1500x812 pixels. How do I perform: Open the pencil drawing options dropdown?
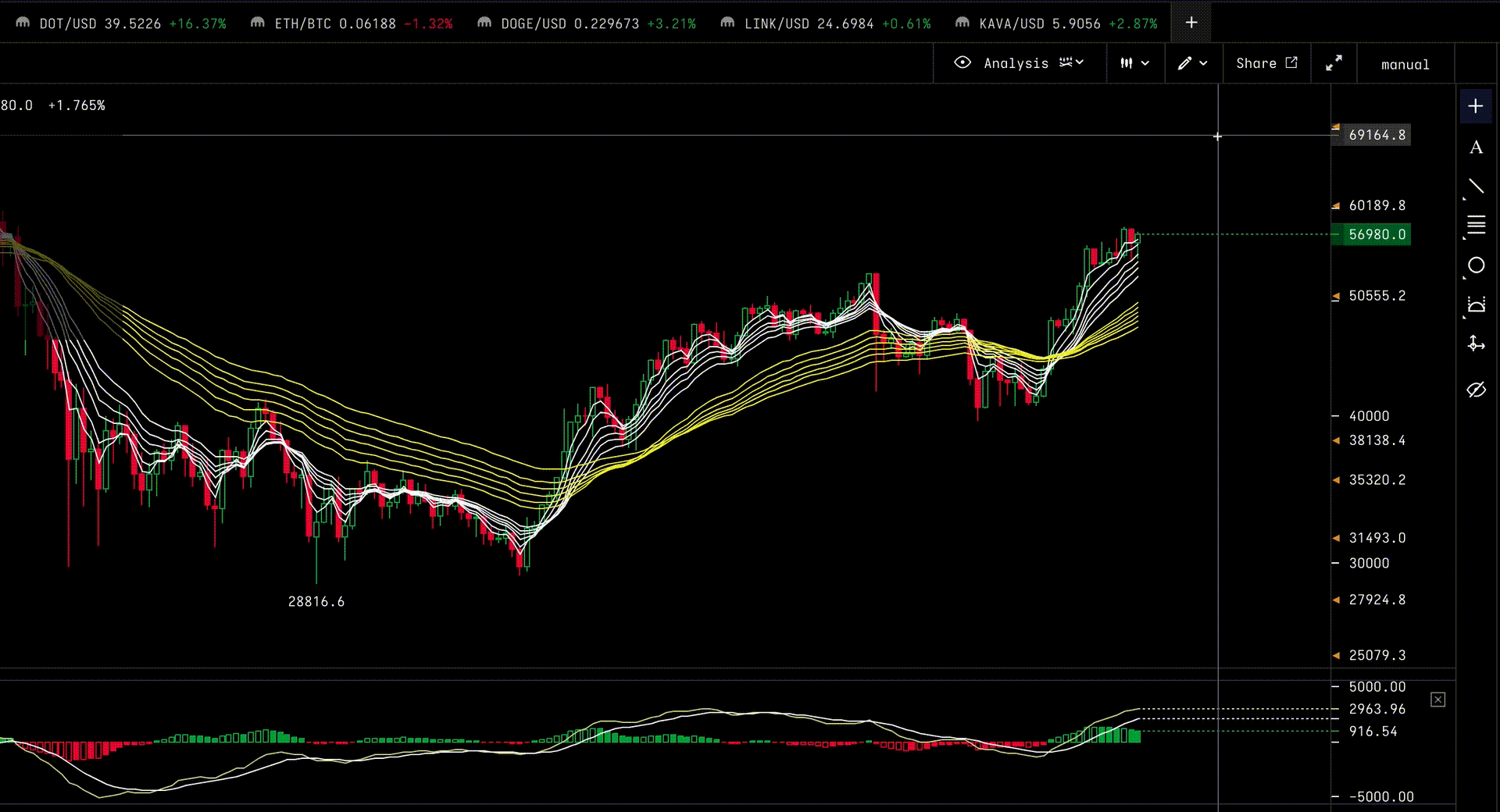click(x=1192, y=63)
